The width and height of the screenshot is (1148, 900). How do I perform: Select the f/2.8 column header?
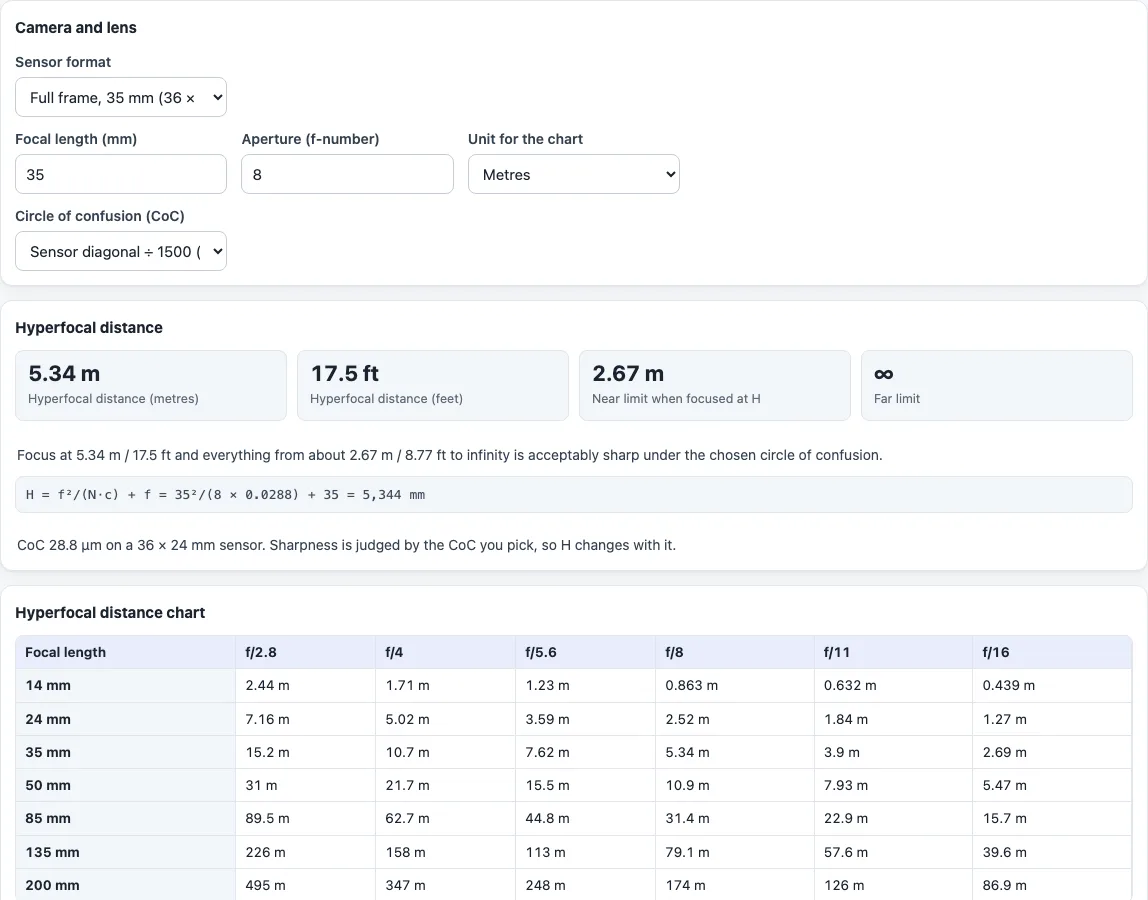[x=305, y=652]
